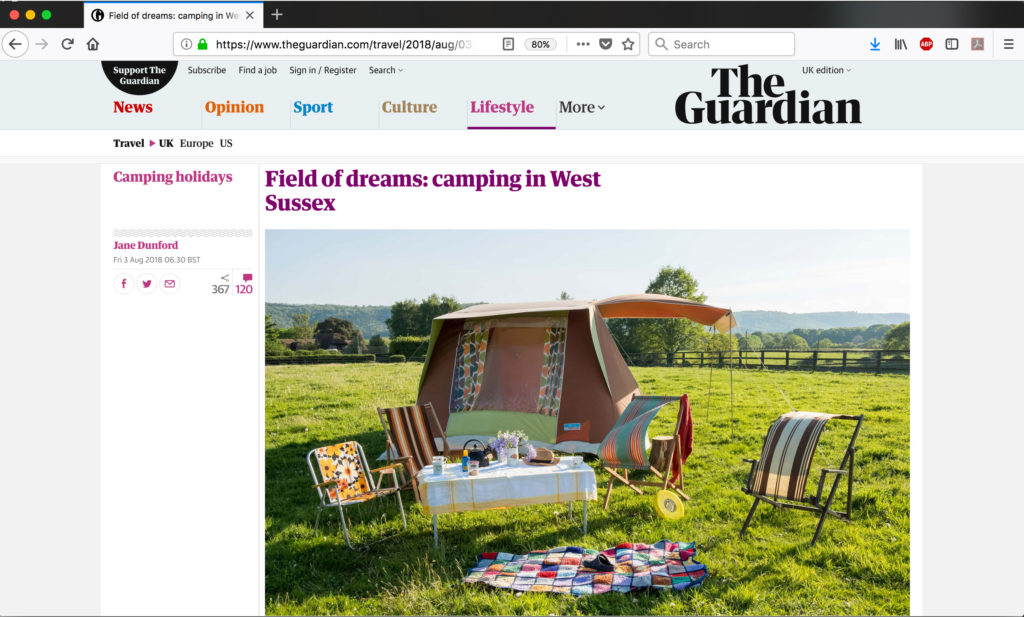
Task: Share article by email icon
Action: click(170, 283)
